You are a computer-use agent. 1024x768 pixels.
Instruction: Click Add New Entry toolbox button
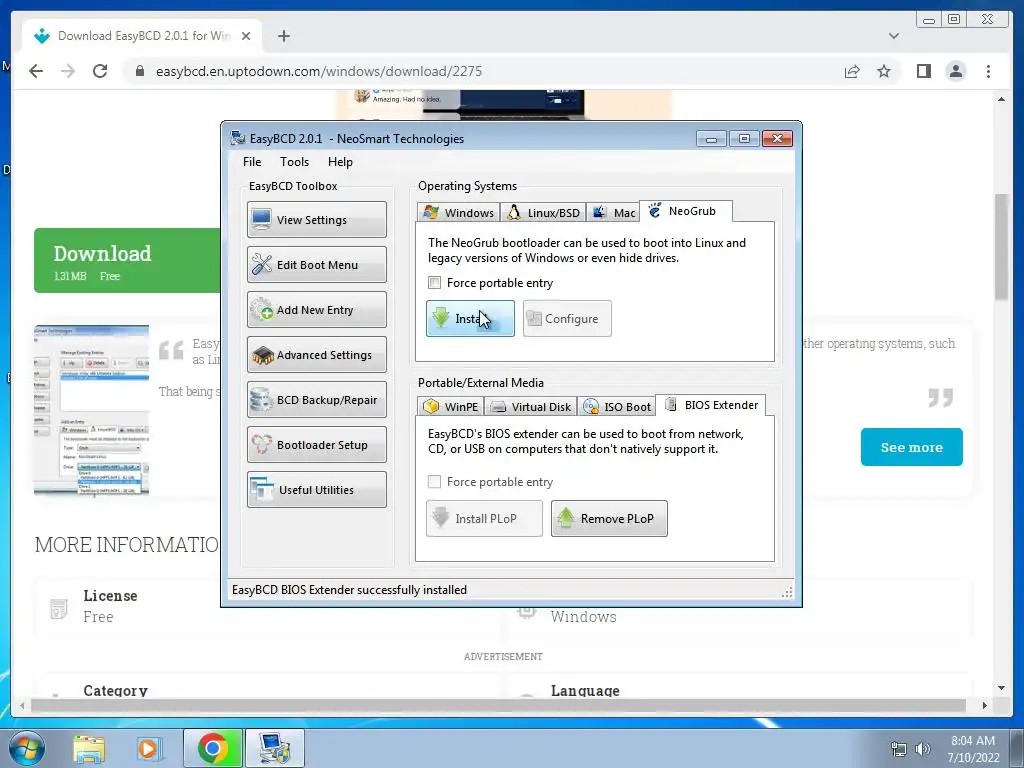pyautogui.click(x=317, y=310)
